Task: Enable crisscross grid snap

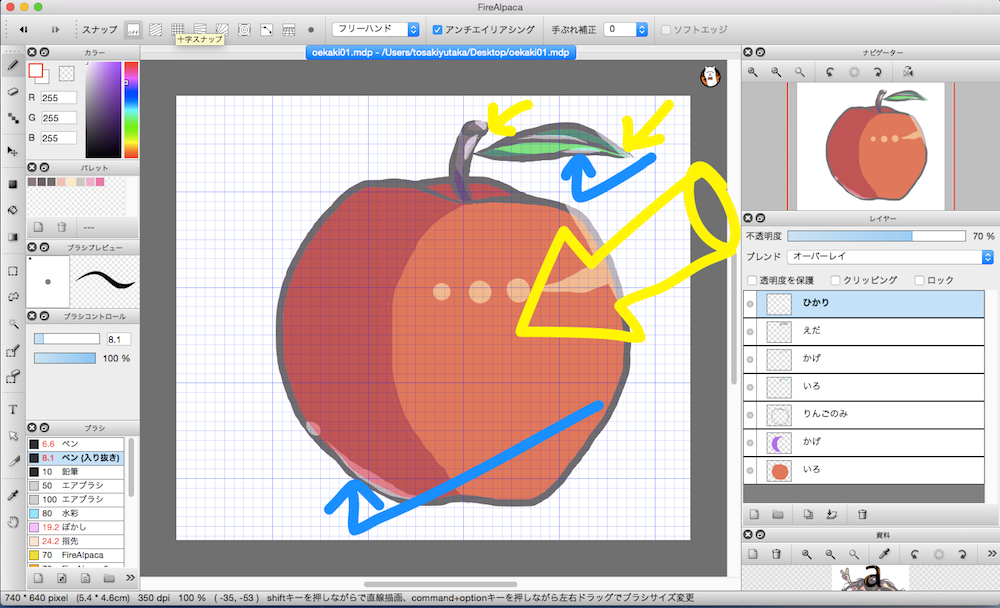Action: (178, 29)
